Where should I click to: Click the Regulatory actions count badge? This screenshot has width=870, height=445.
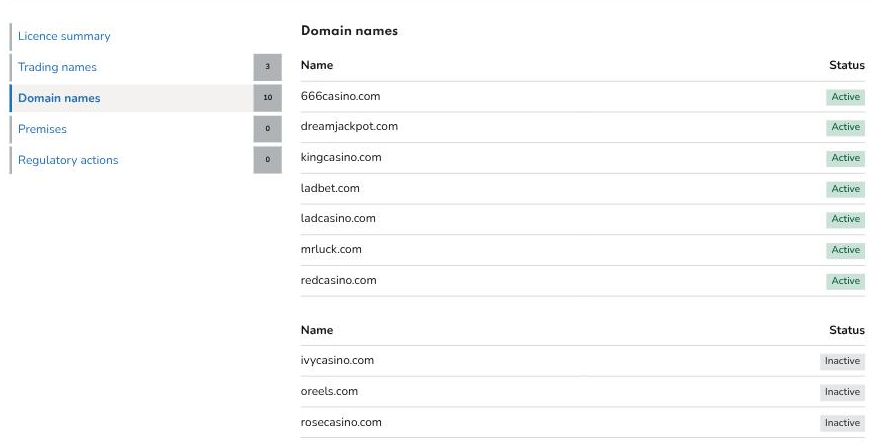267,160
